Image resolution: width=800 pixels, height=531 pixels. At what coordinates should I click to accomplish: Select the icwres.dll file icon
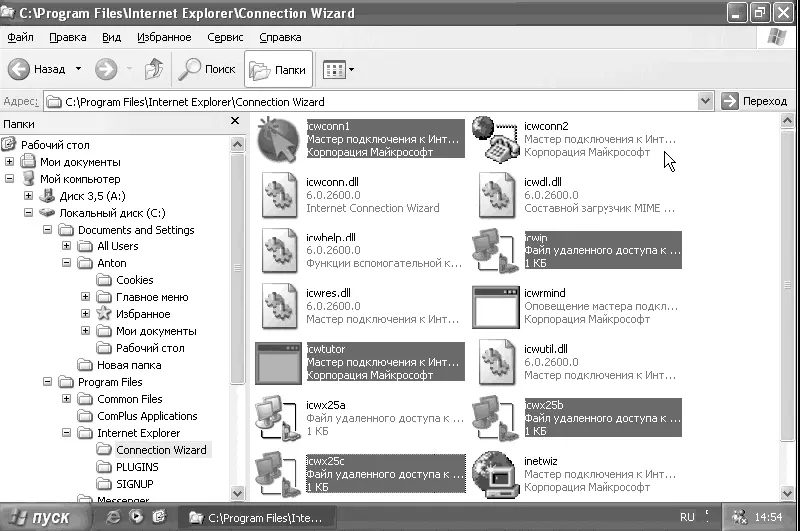pyautogui.click(x=279, y=307)
